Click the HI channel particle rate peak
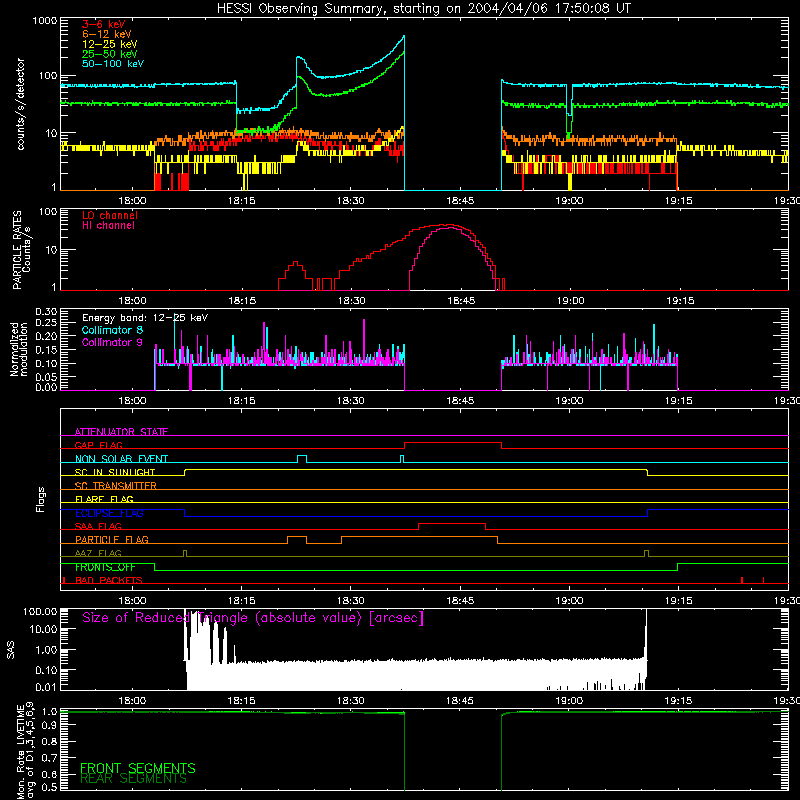The height and width of the screenshot is (800, 800). 448,228
